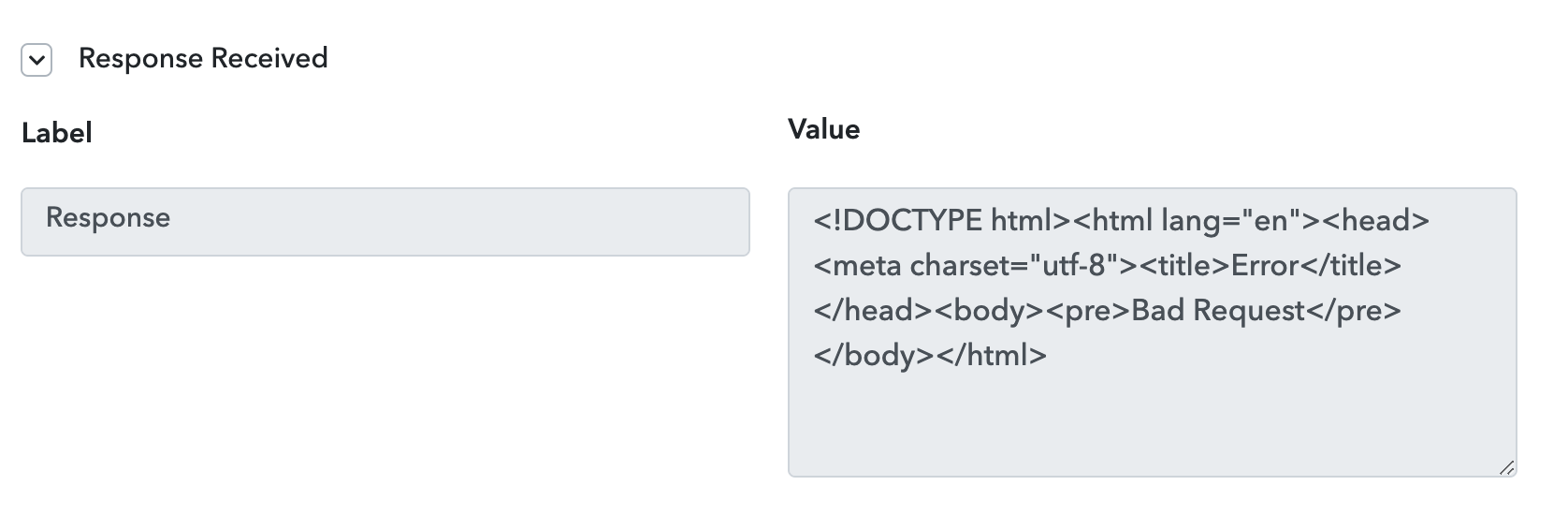Click the <head> tag on the first line

pyautogui.click(x=1375, y=220)
